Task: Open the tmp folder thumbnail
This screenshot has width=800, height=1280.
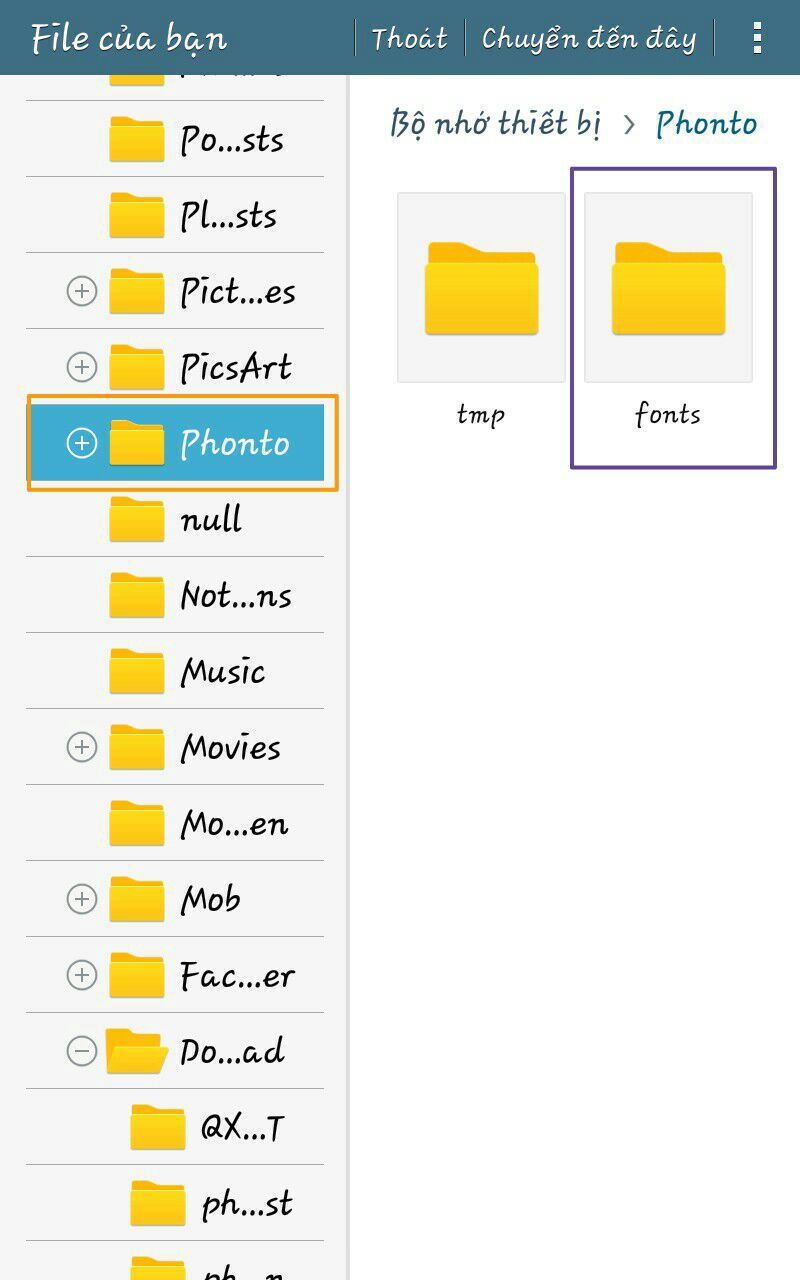Action: point(481,288)
